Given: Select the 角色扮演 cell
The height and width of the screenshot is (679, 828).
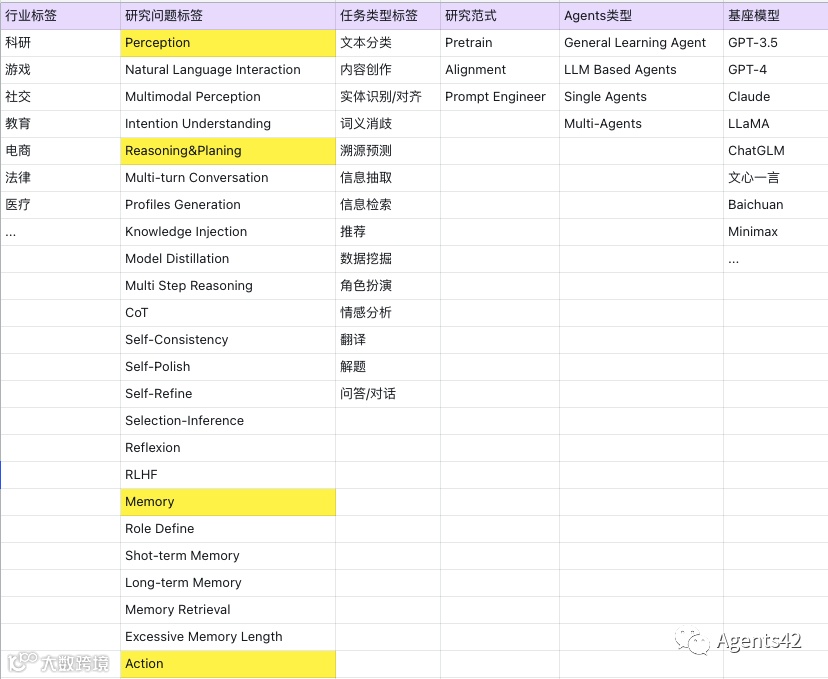Looking at the screenshot, I should pos(388,286).
